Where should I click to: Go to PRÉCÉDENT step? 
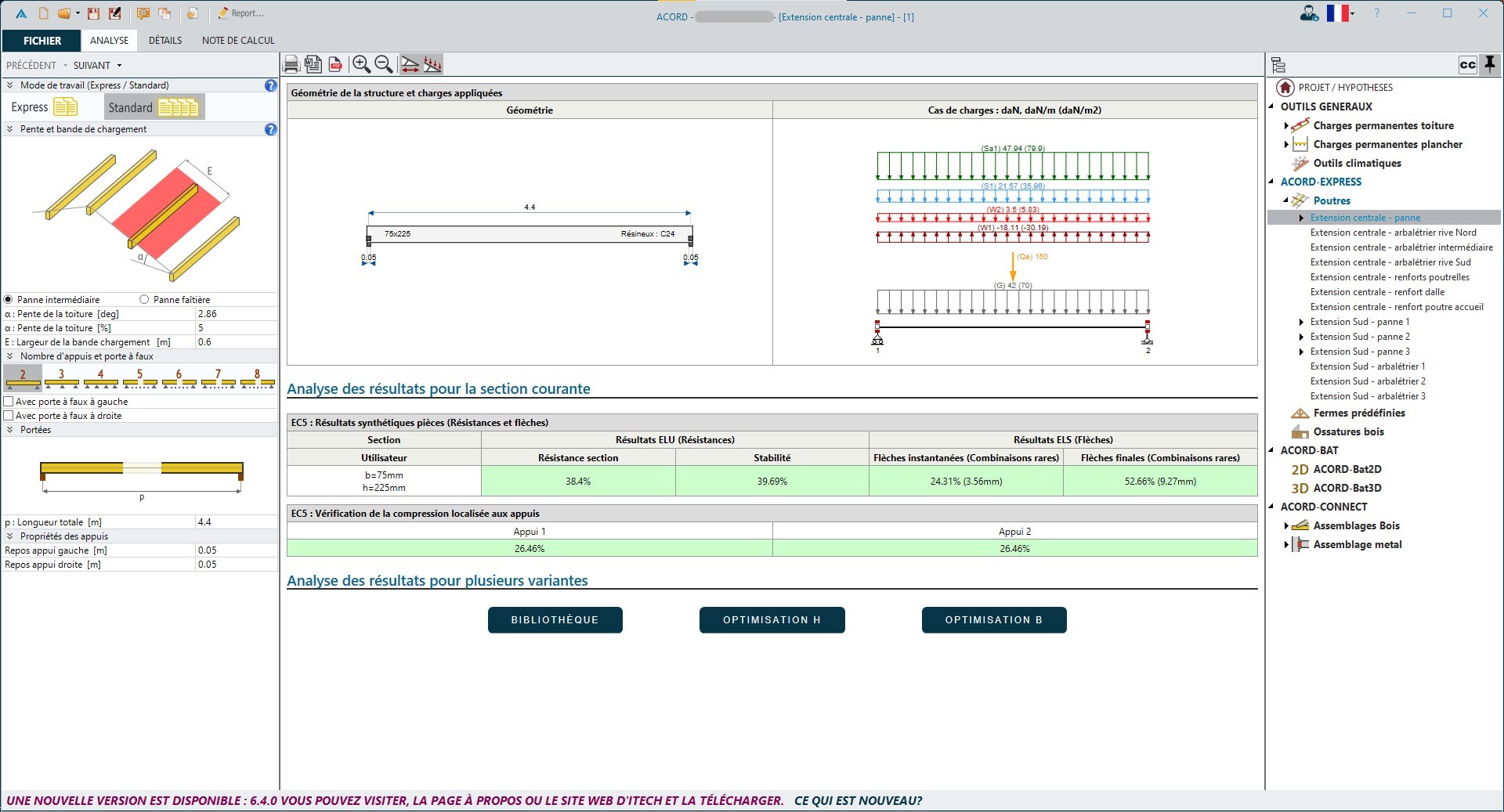(x=31, y=66)
